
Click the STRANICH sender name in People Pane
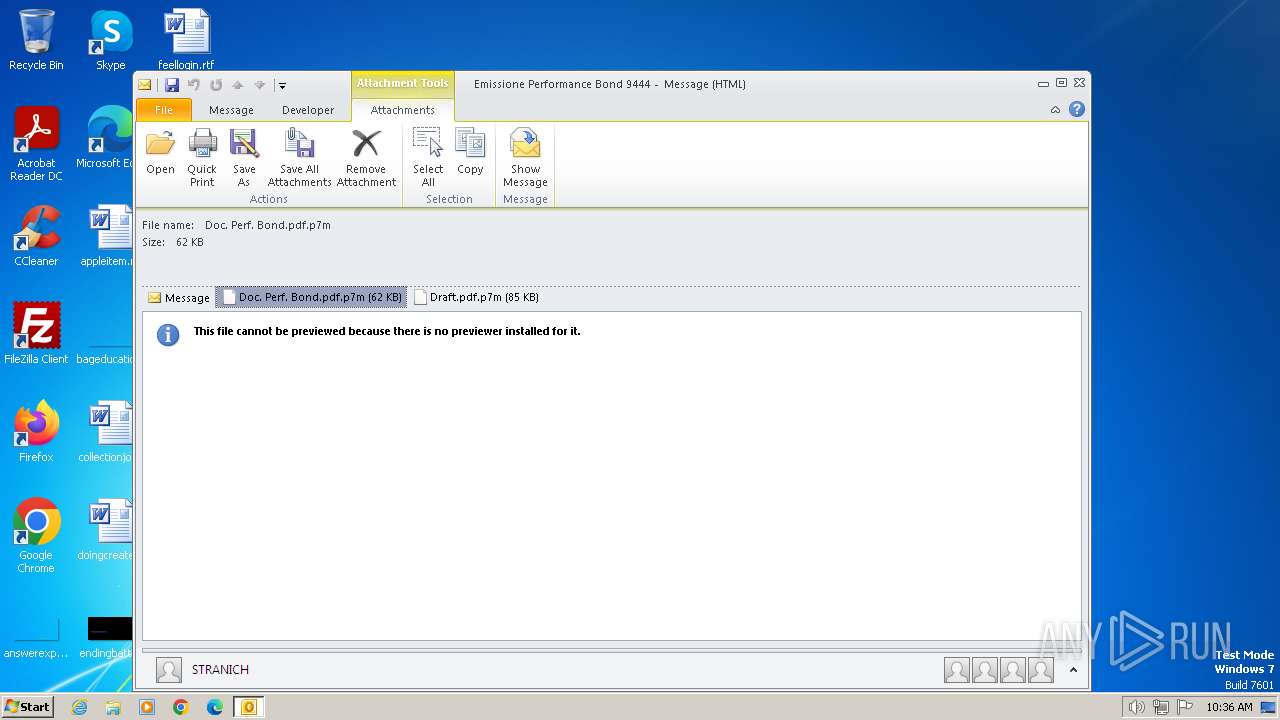click(x=220, y=670)
